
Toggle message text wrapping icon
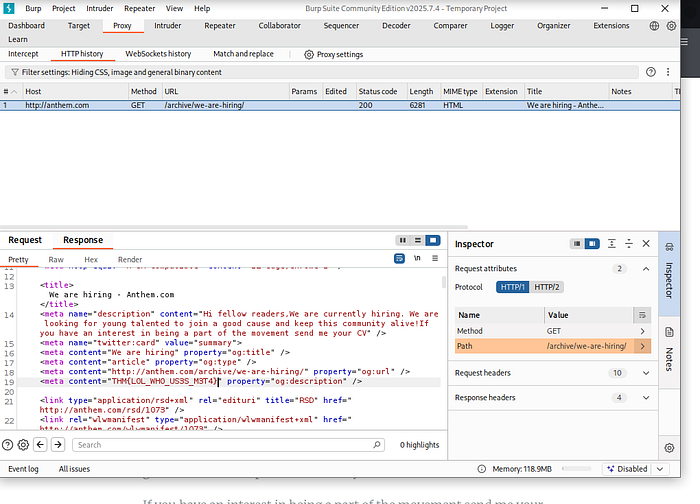click(x=399, y=258)
